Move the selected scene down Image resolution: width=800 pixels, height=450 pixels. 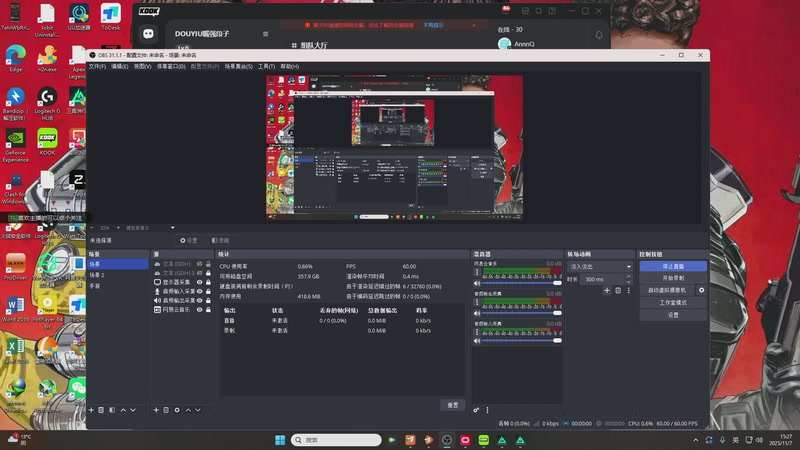(133, 410)
